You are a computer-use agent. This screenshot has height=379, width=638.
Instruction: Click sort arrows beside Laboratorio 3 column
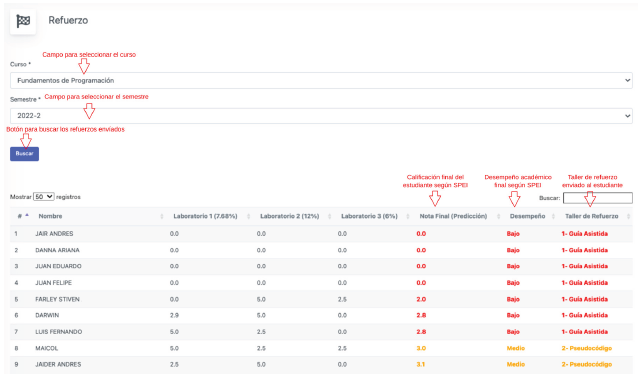click(x=408, y=216)
